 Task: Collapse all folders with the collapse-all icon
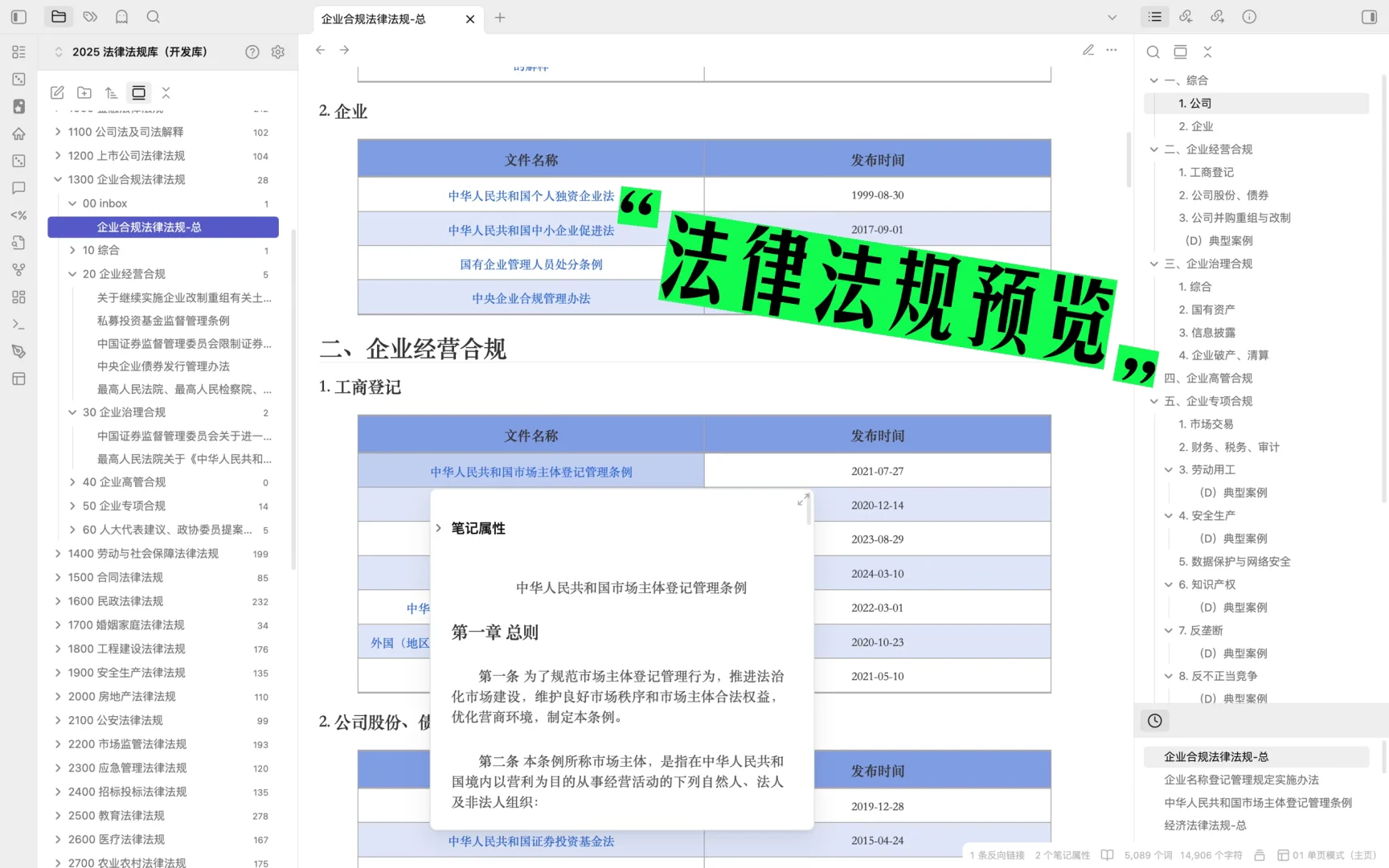165,92
